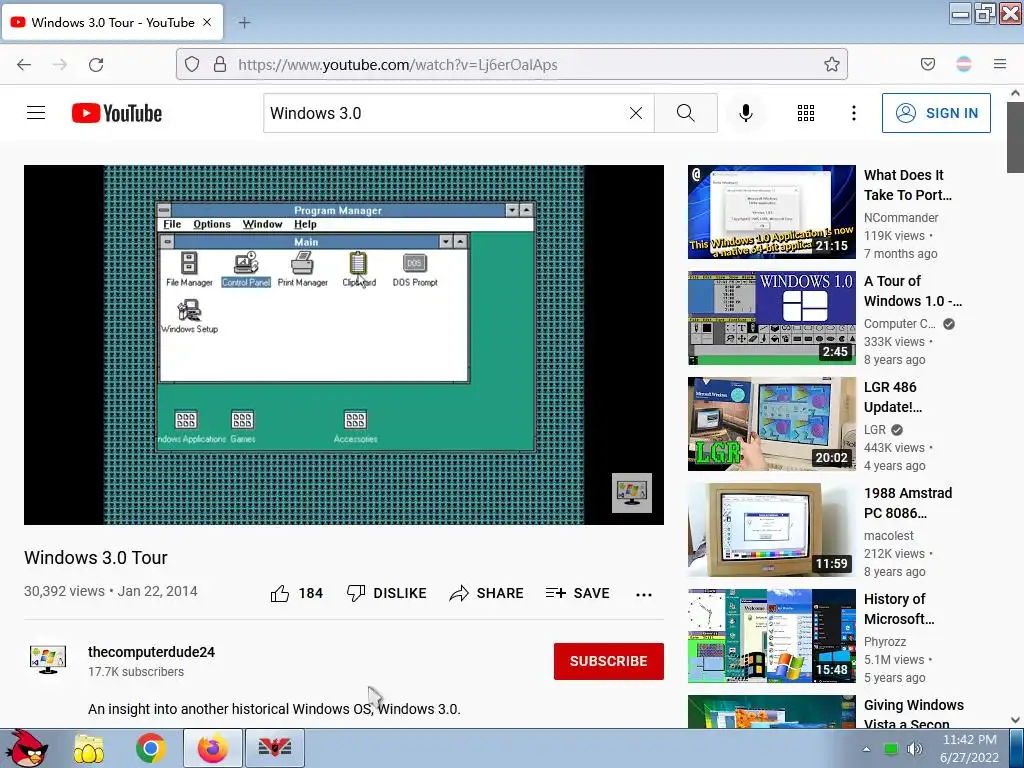Open the YouTube guide hamburger menu
The width and height of the screenshot is (1024, 768).
36,113
